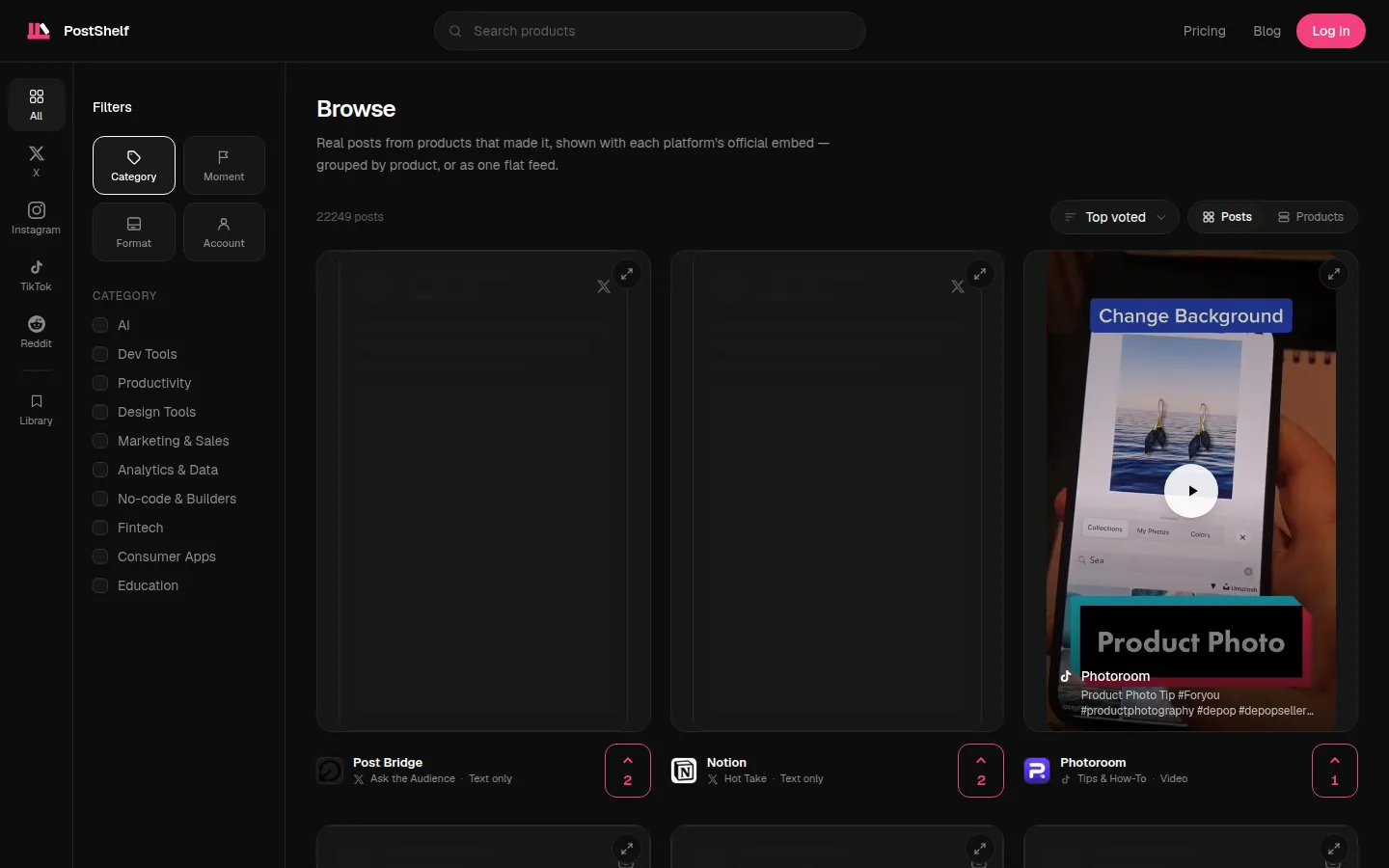Click the search magnifier icon
Image resolution: width=1389 pixels, height=868 pixels.
point(455,31)
